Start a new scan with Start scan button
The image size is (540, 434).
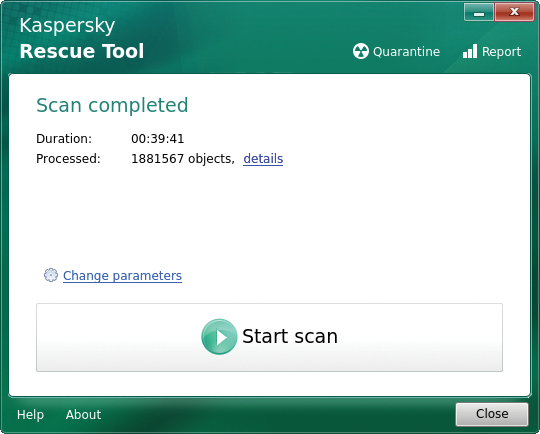pos(269,337)
